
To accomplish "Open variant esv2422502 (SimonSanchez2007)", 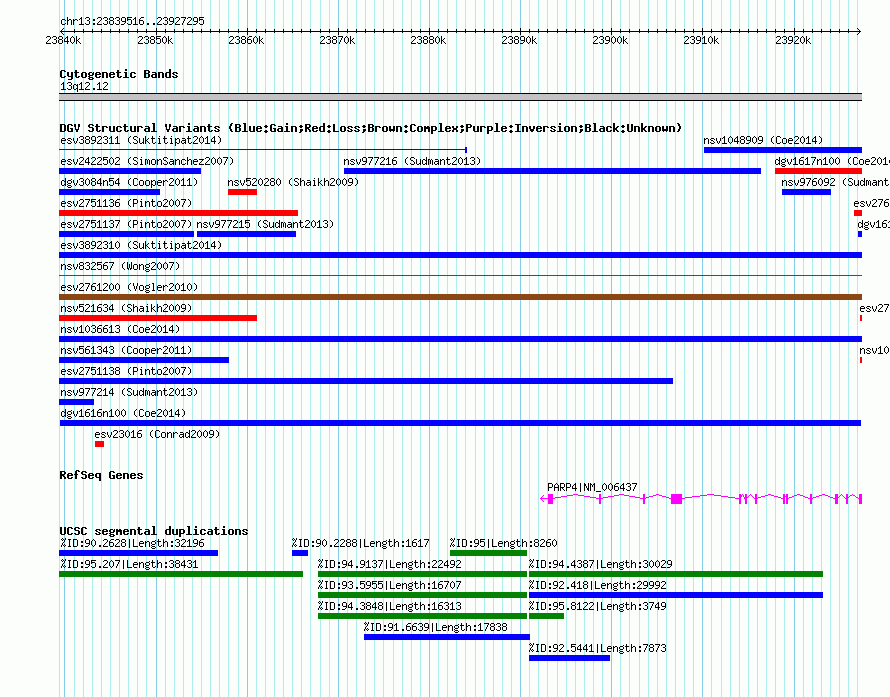I will coord(147,161).
